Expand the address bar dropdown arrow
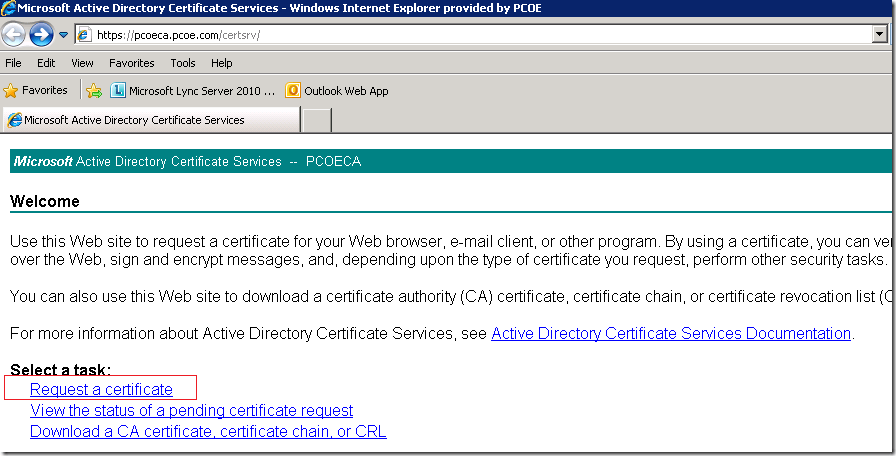The image size is (896, 456). (x=880, y=35)
